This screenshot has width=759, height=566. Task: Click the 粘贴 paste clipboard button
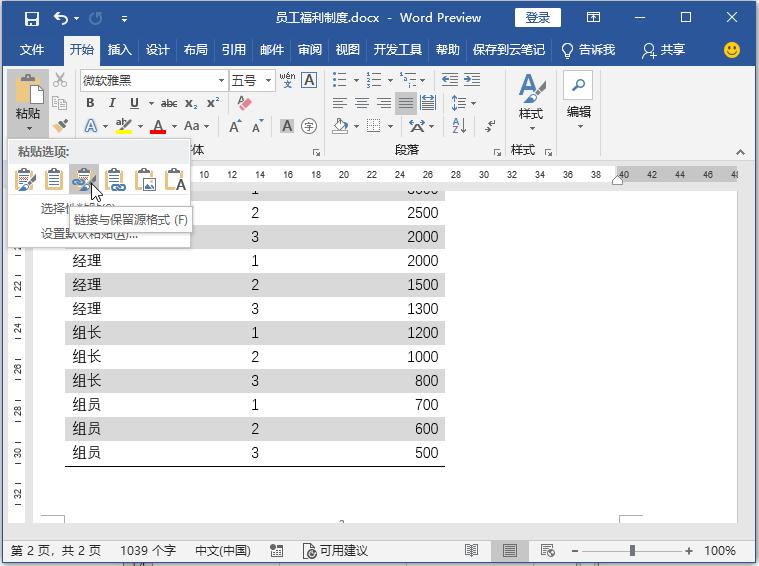click(28, 89)
